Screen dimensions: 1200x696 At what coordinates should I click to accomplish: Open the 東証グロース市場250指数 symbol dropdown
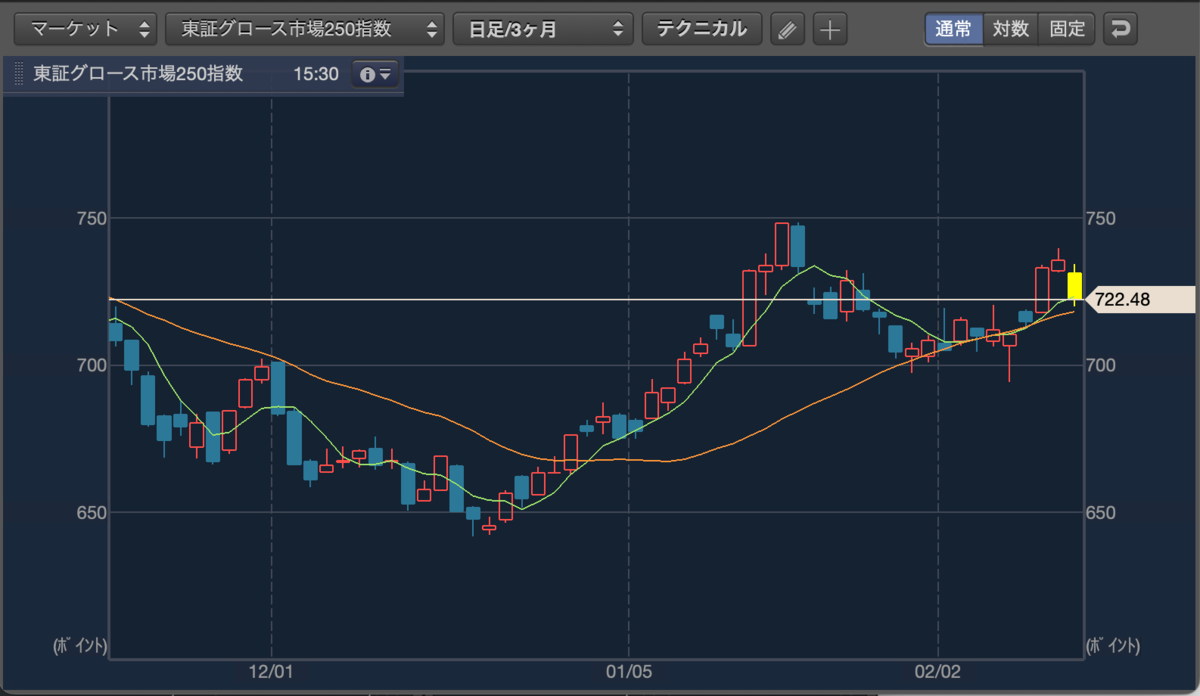(x=305, y=29)
